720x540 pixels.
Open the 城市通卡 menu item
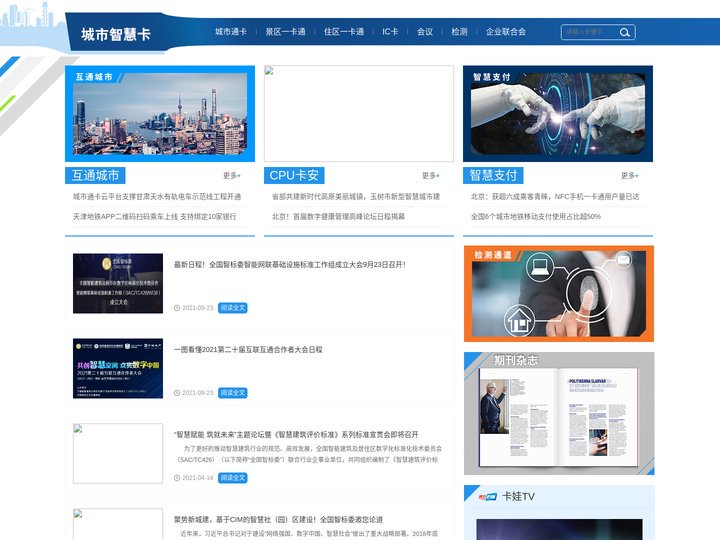(231, 32)
